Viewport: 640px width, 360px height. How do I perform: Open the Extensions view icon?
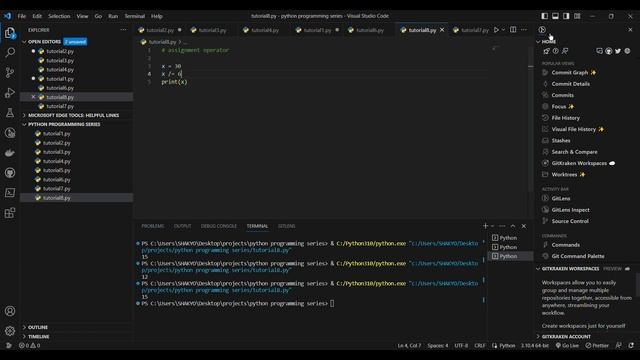tap(10, 213)
